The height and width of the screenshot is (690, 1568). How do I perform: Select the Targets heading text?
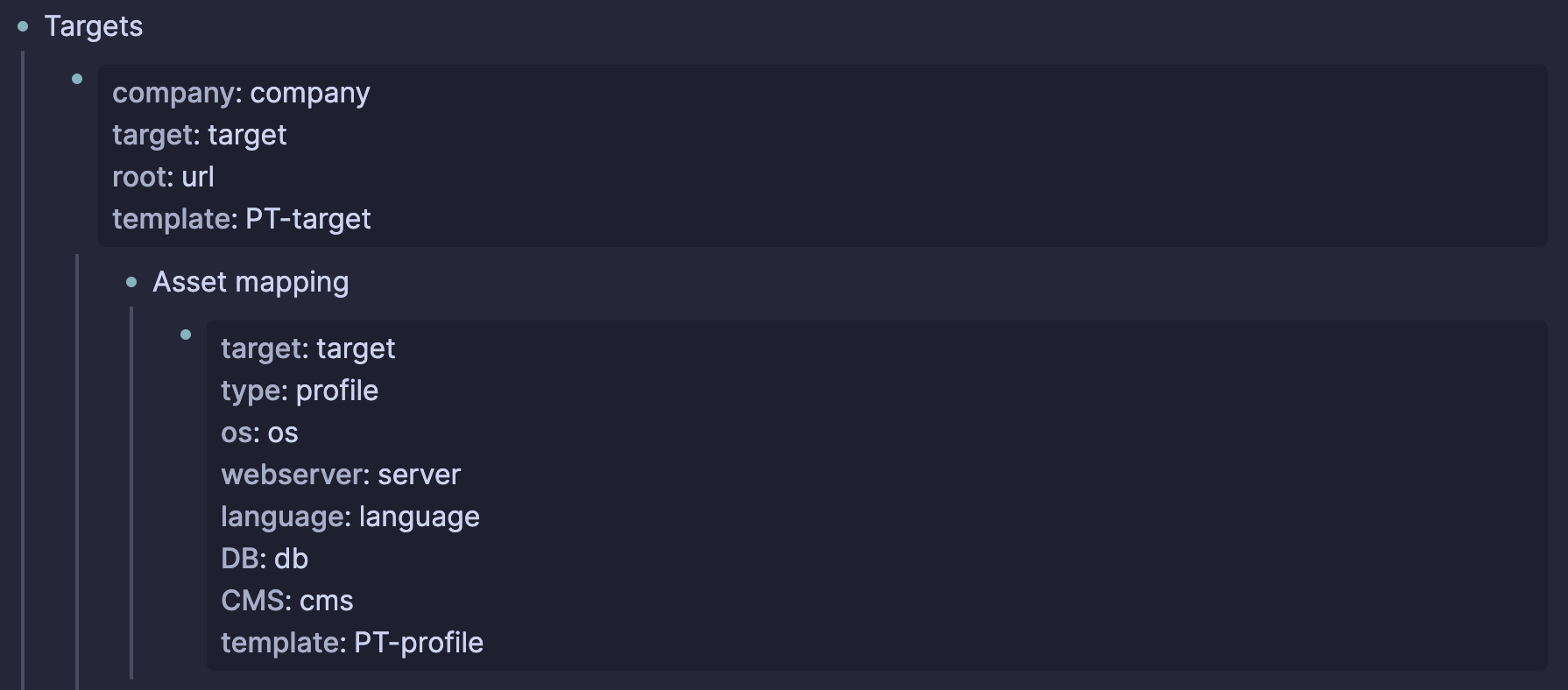[94, 26]
